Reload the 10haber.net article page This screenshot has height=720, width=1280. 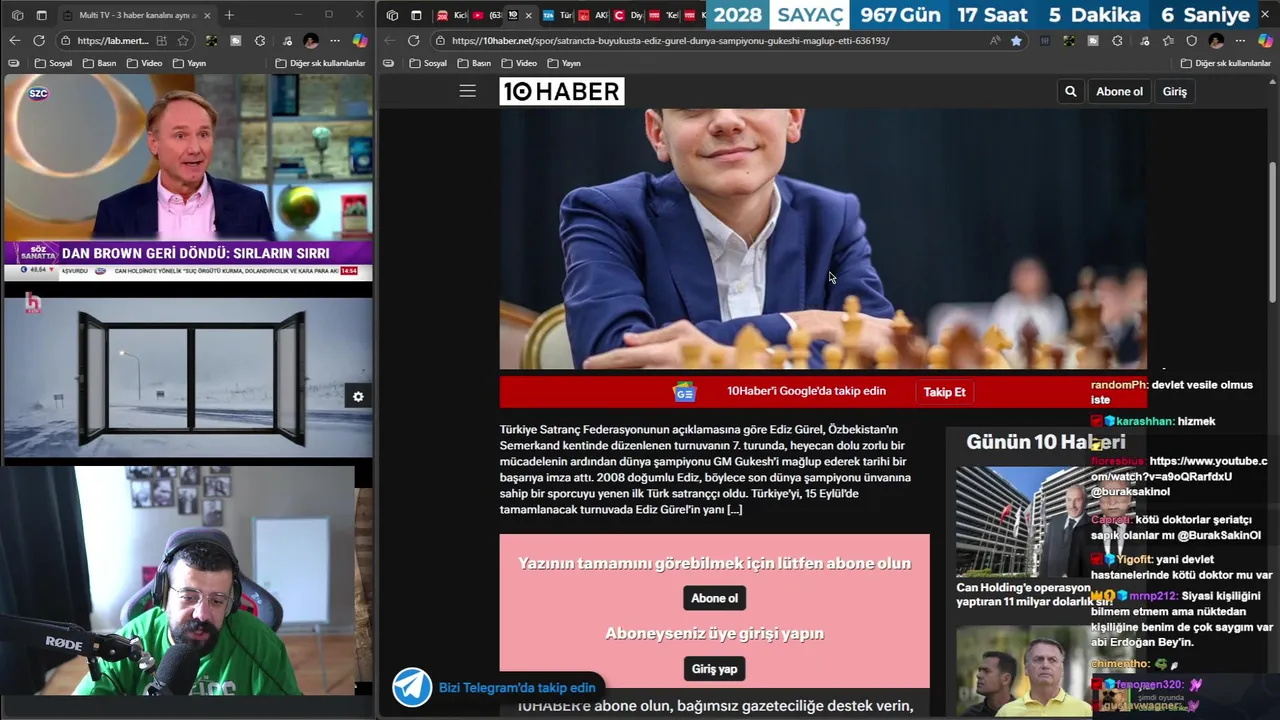click(x=413, y=40)
